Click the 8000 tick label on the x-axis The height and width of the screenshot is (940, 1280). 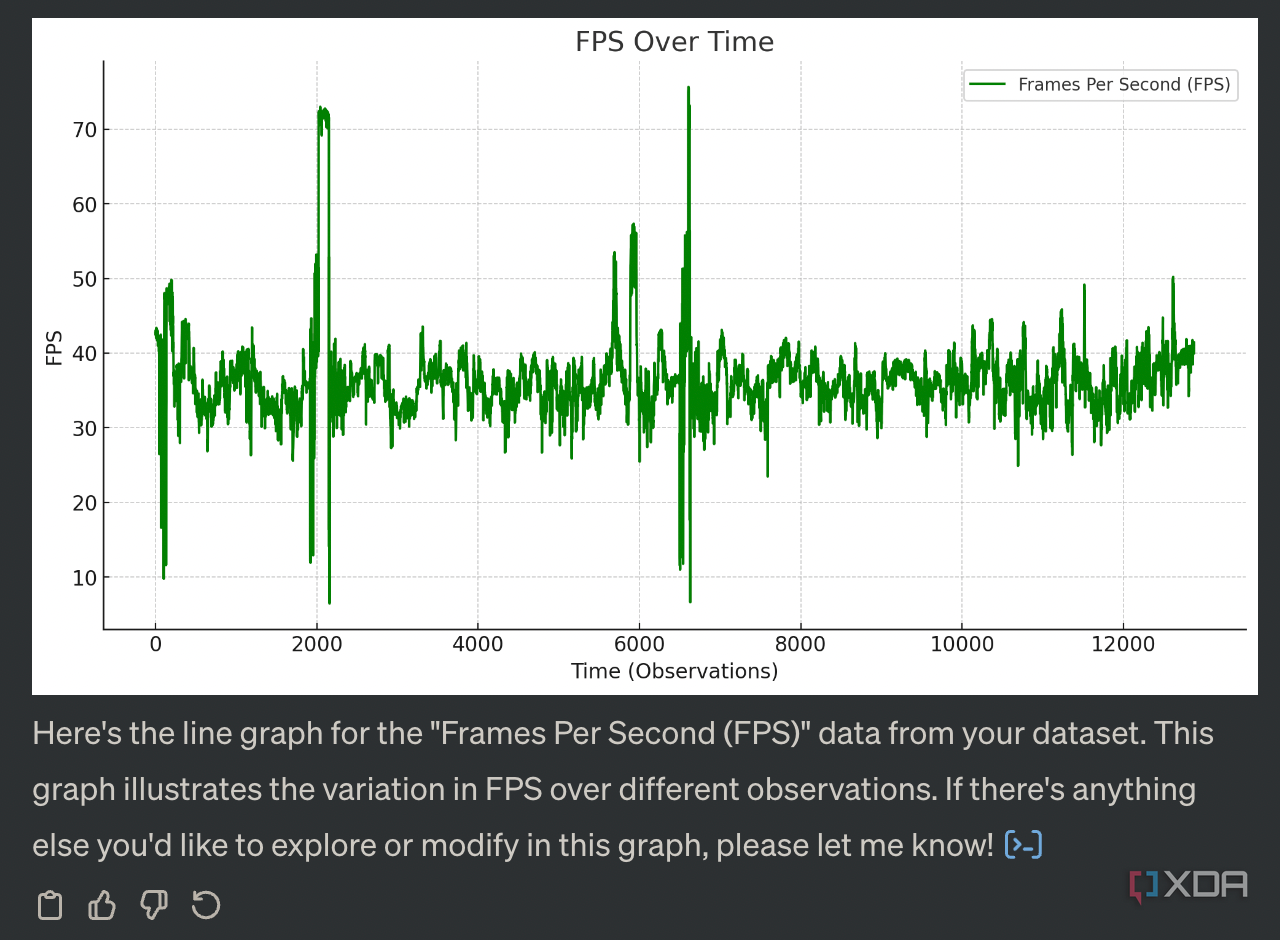coord(800,645)
